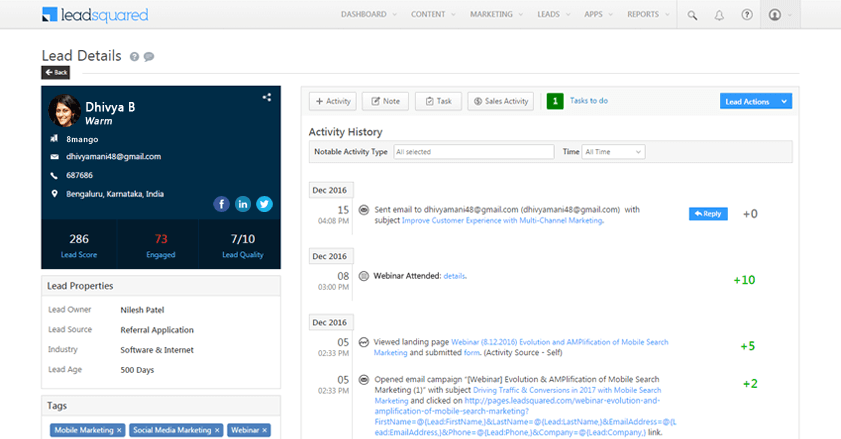
Task: Click the help icon beside Lead Details
Action: point(134,56)
